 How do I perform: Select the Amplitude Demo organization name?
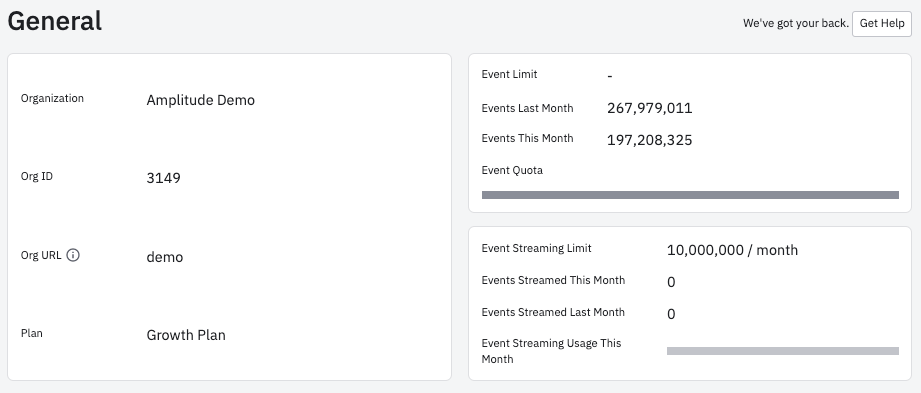pyautogui.click(x=200, y=100)
